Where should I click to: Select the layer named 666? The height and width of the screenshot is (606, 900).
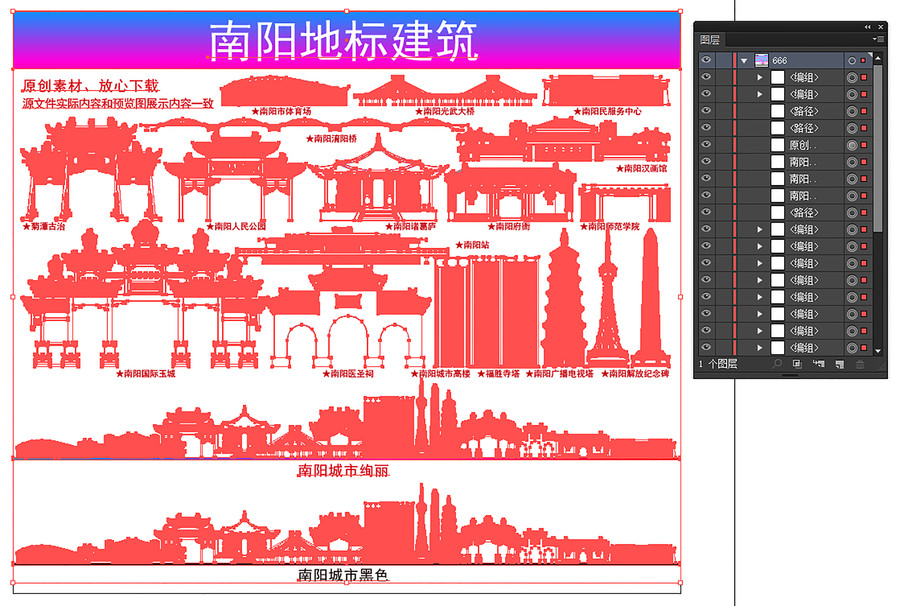pyautogui.click(x=788, y=60)
